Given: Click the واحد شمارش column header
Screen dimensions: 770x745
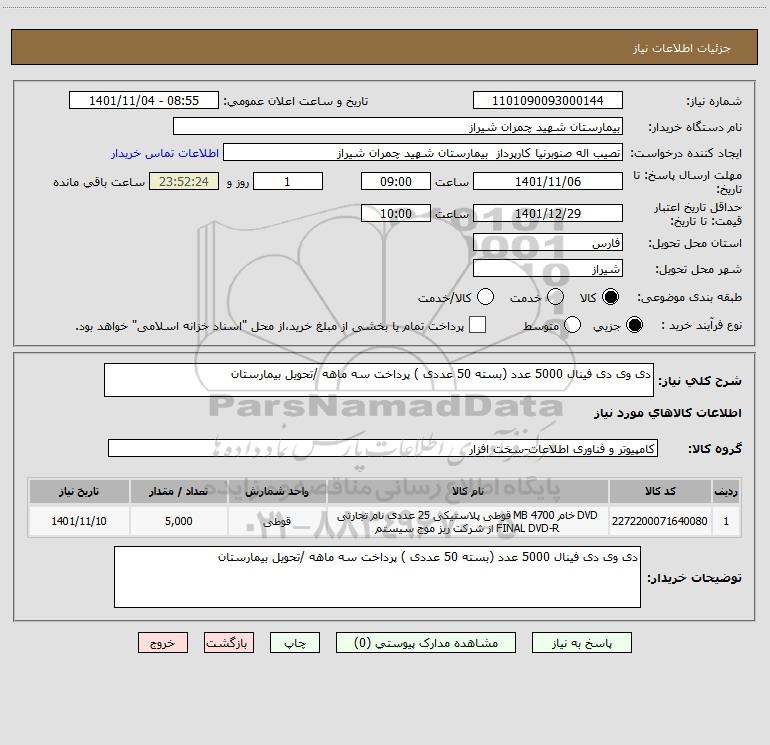Looking at the screenshot, I should pos(277,491).
